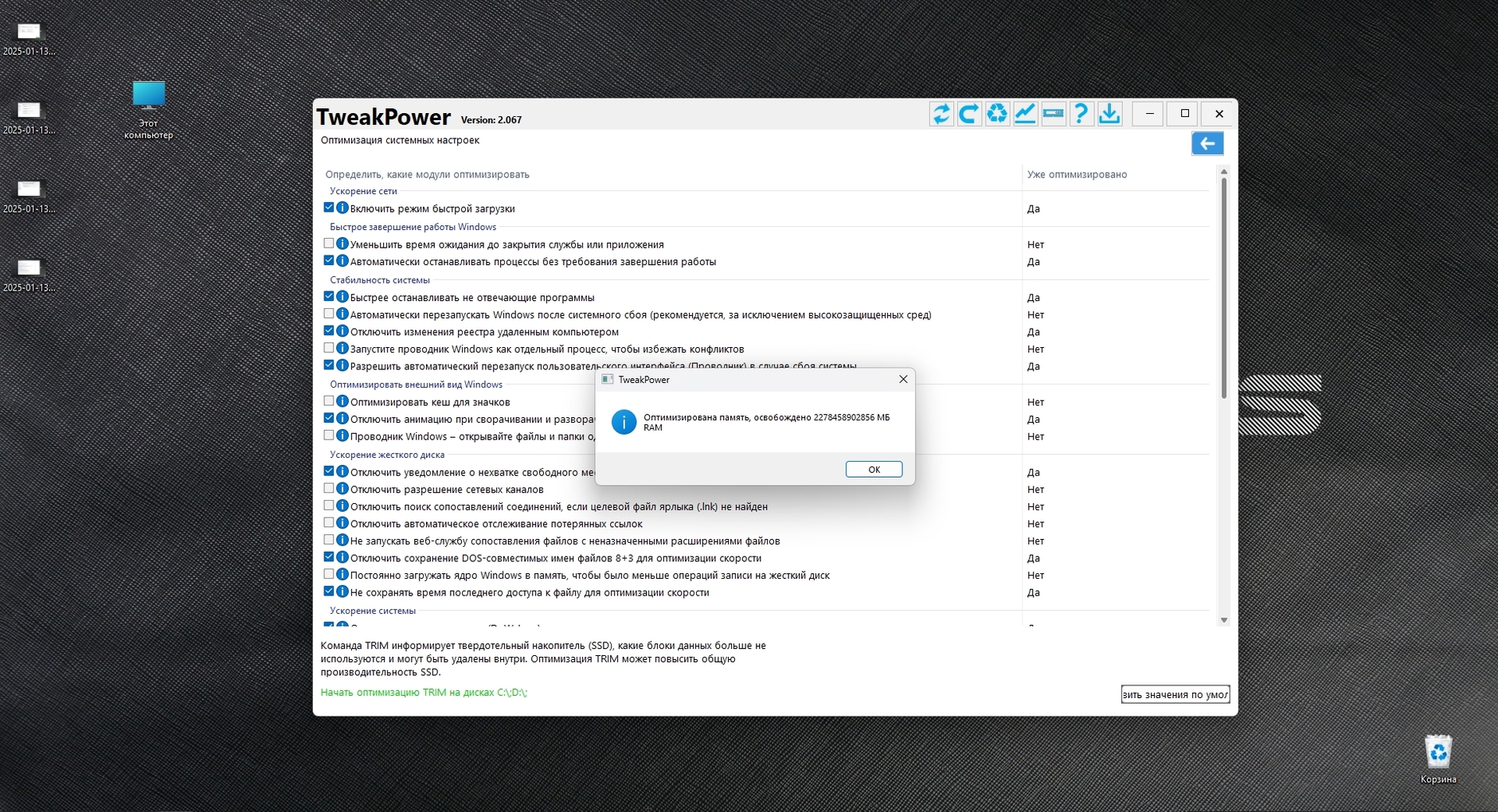Image resolution: width=1498 pixels, height=812 pixels.
Task: Click 'Да' status for 'Включить режим быстрой загрузки'
Action: coord(1033,209)
